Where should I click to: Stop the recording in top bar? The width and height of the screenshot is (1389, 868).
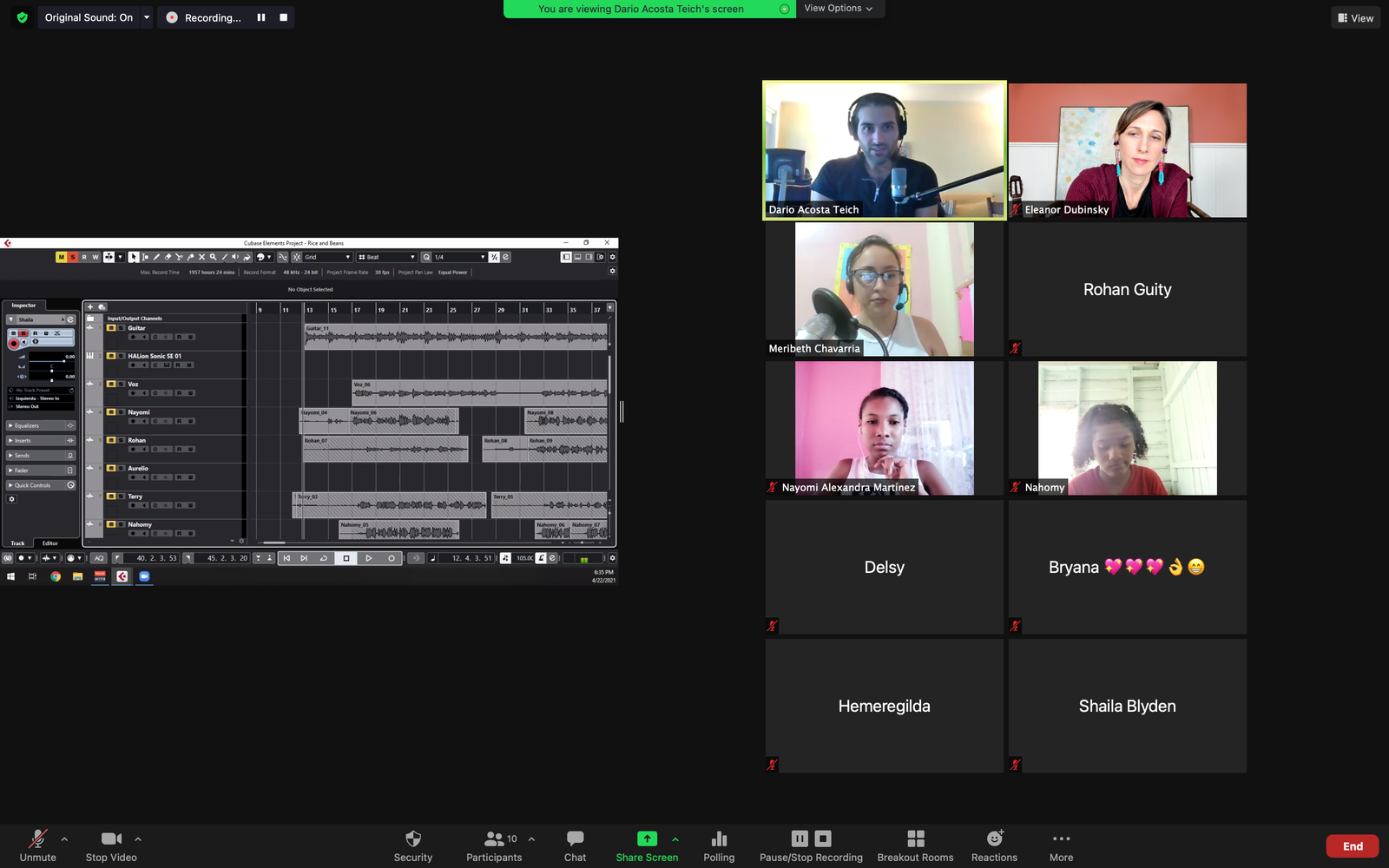[283, 17]
